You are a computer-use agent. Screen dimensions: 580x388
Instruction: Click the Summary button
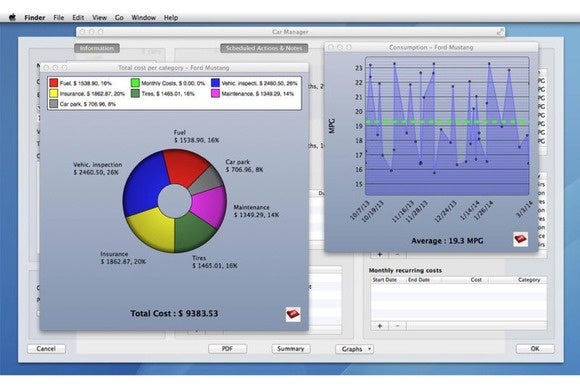tap(291, 348)
